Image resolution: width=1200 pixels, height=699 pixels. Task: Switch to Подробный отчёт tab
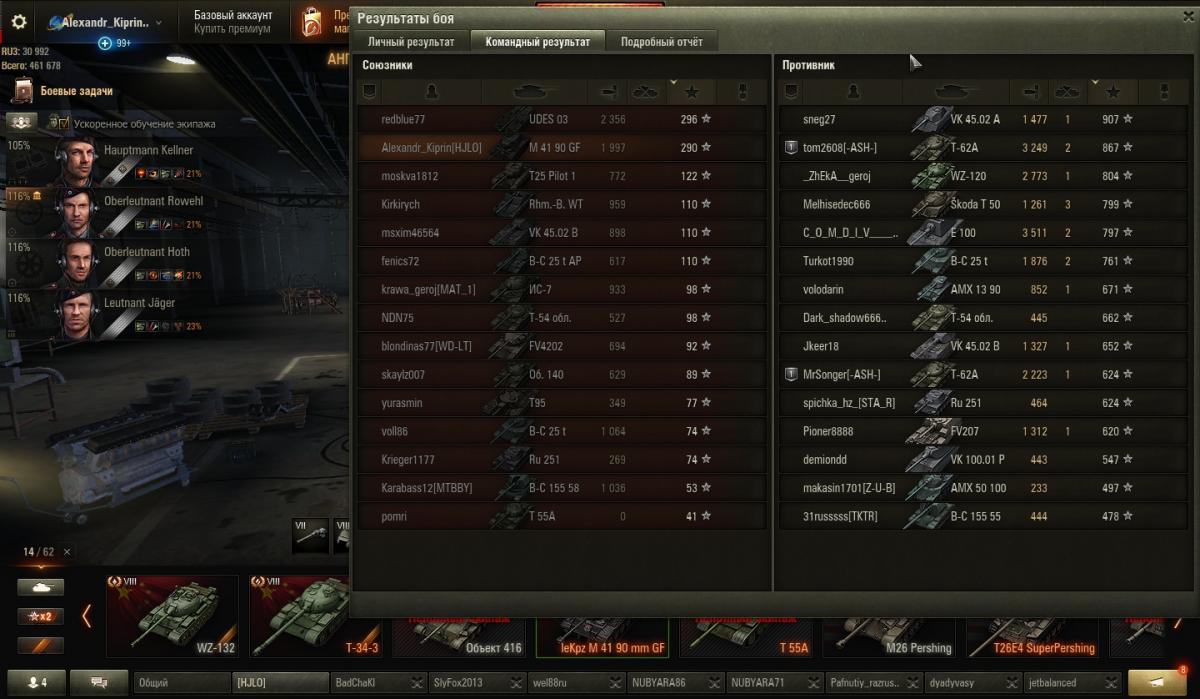(x=661, y=42)
